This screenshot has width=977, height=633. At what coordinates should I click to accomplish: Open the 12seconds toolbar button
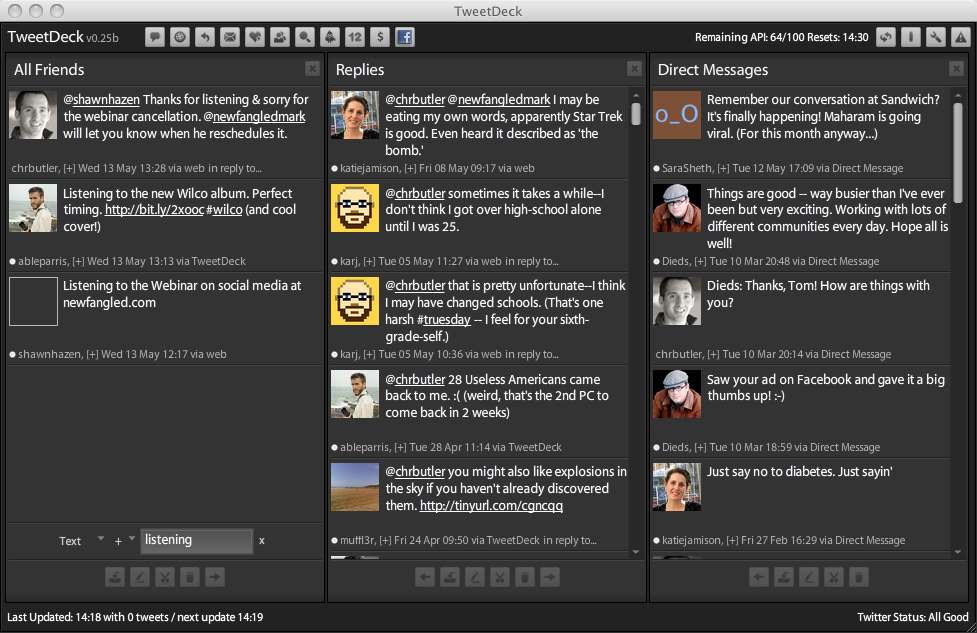click(x=355, y=37)
